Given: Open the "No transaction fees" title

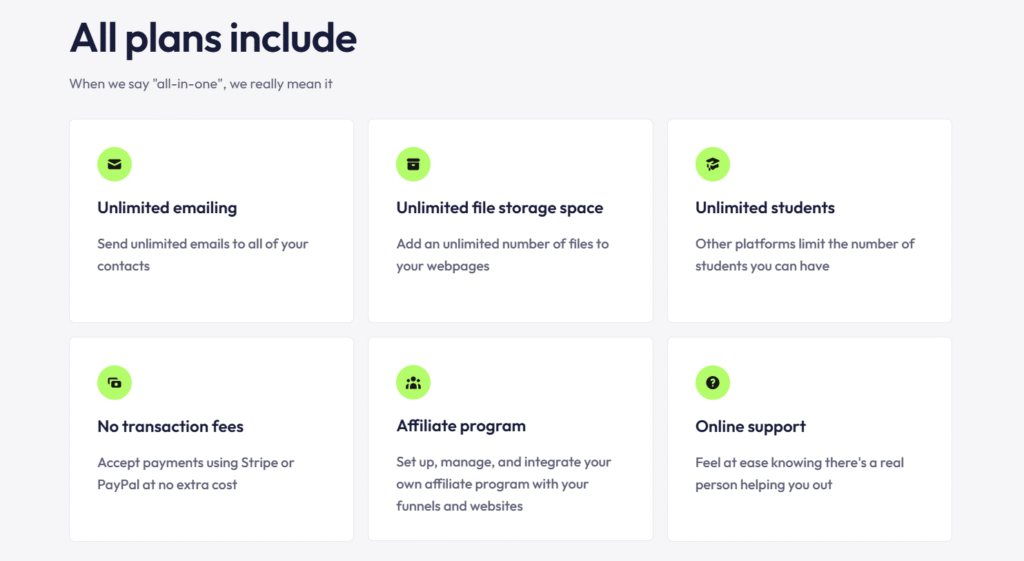Looking at the screenshot, I should pos(170,426).
